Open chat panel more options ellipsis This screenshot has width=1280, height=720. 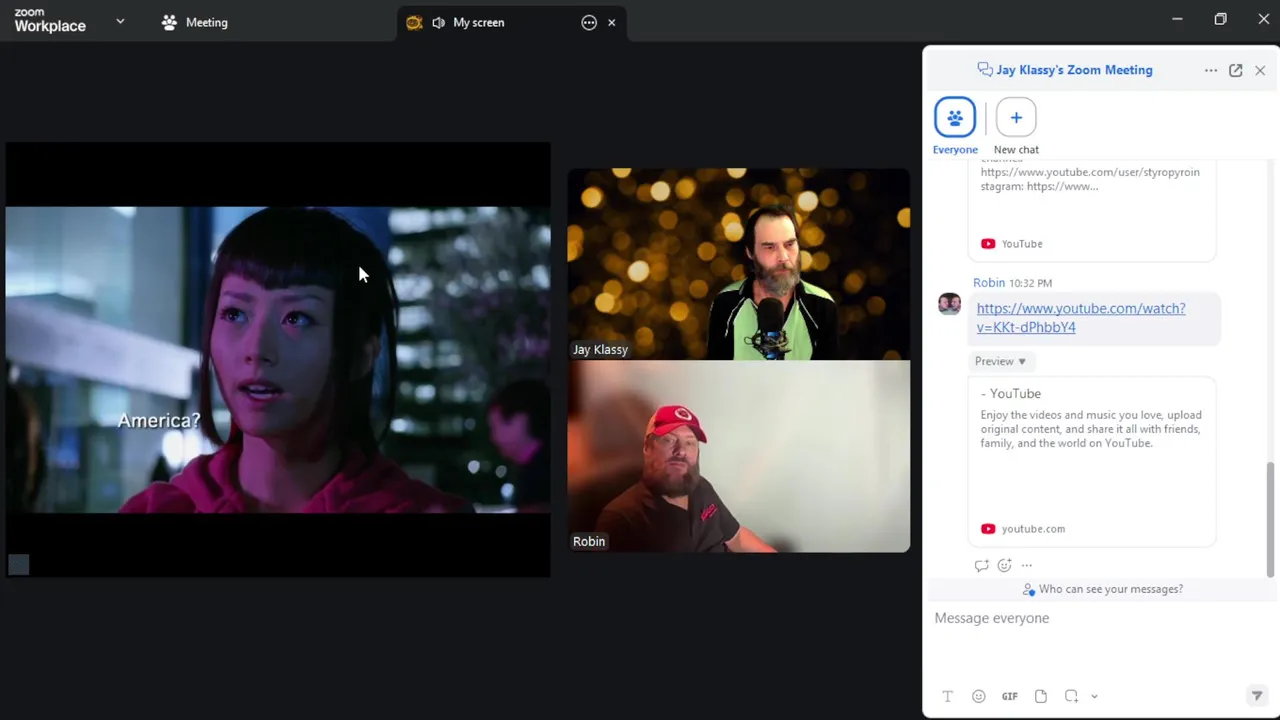coord(1211,70)
